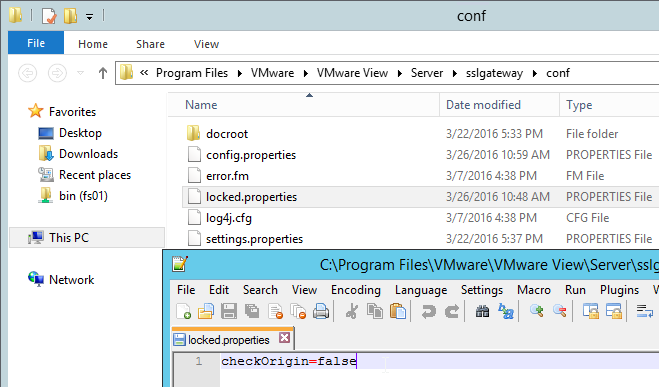Viewport: 659px width, 387px height.
Task: Zoom out with the magnifier minus icon
Action: [559, 312]
